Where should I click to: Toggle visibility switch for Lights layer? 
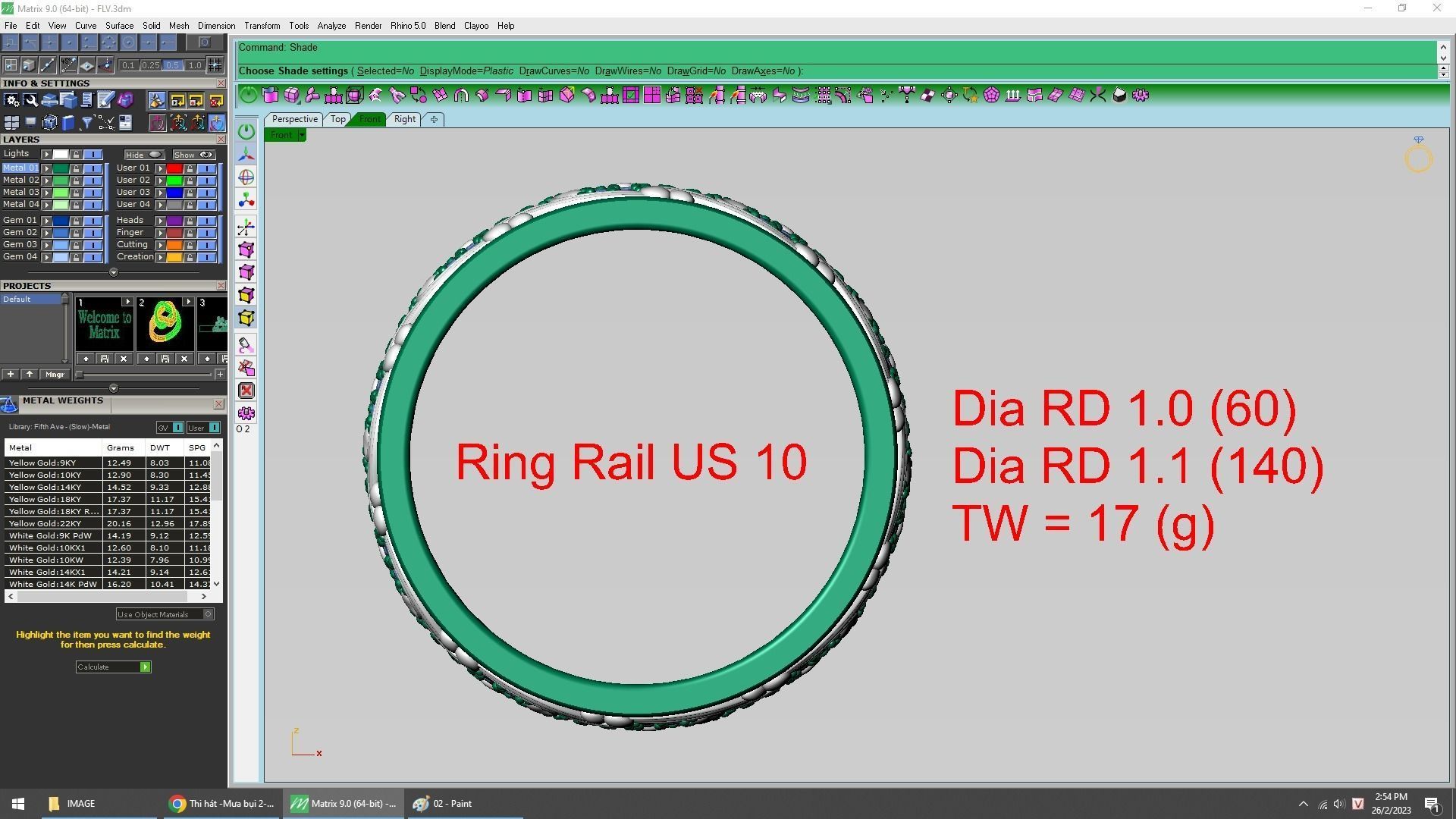point(93,154)
